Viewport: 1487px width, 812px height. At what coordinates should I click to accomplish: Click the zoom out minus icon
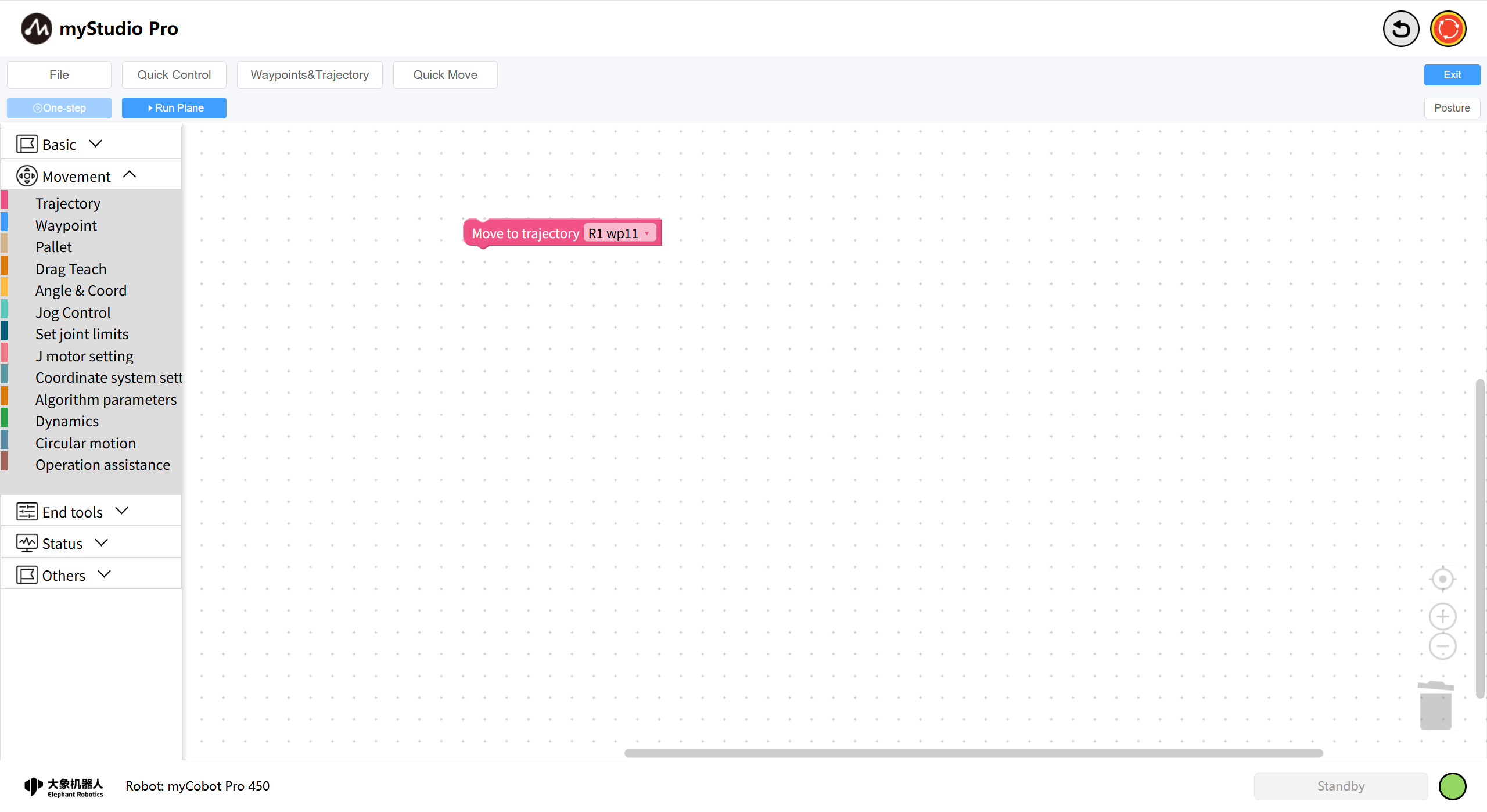tap(1442, 646)
